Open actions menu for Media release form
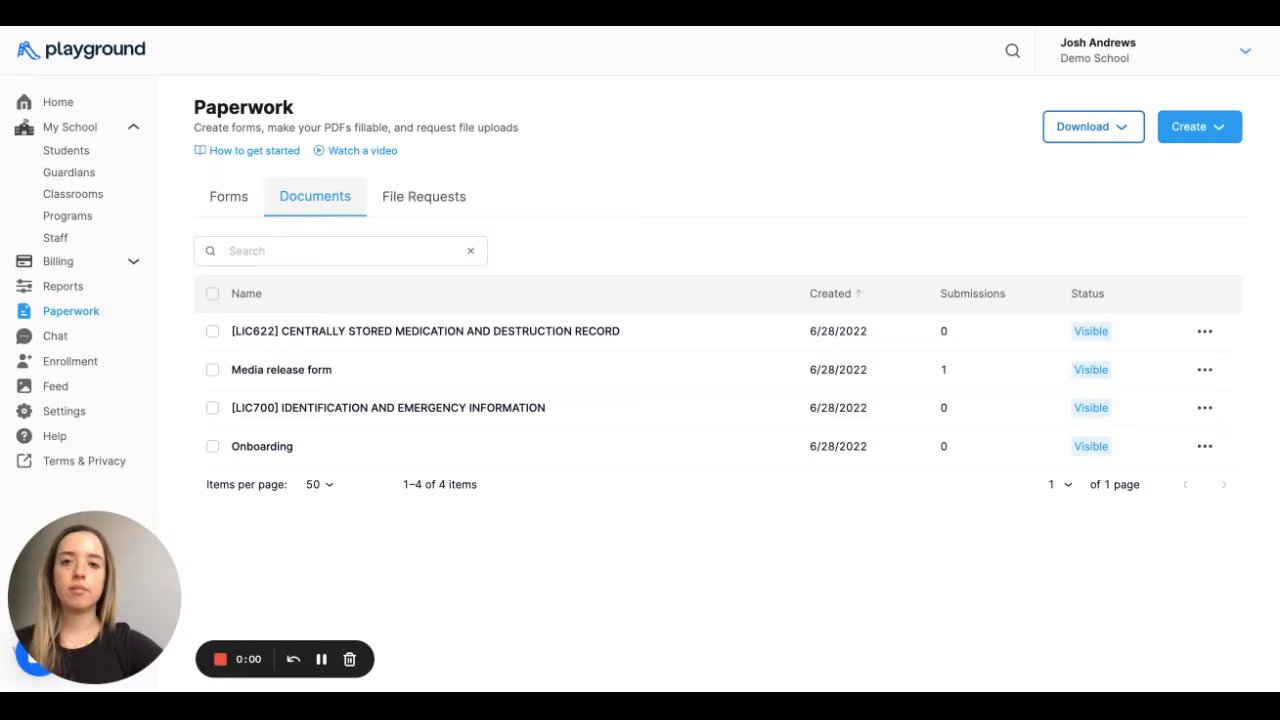1280x720 pixels. pos(1205,370)
